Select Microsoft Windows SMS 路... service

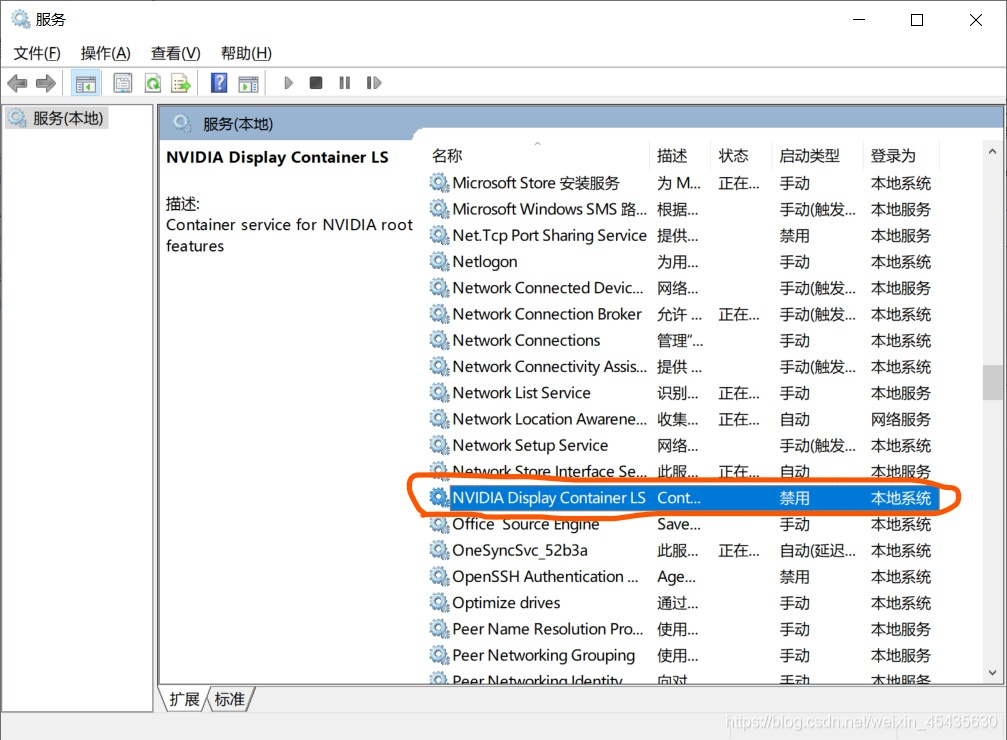point(683,209)
